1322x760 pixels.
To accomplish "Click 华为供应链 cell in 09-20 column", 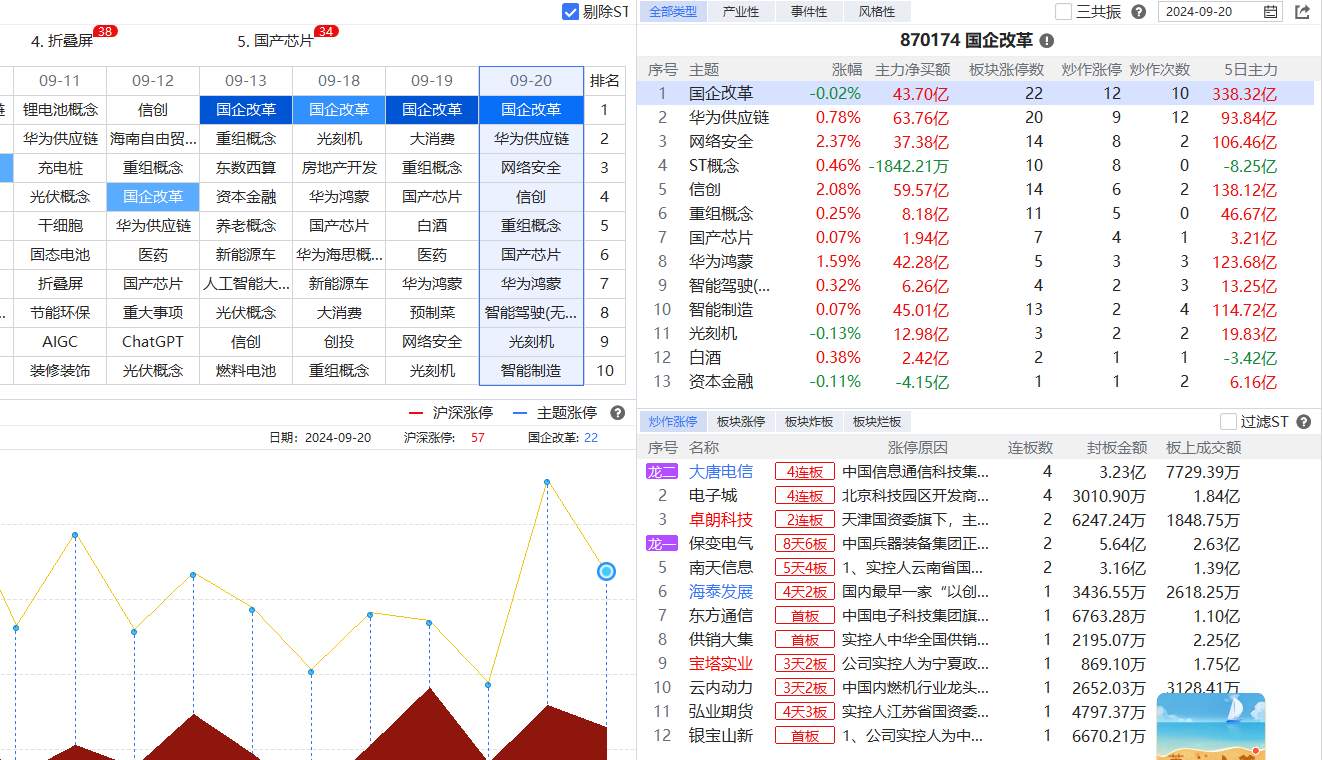I will pyautogui.click(x=531, y=138).
